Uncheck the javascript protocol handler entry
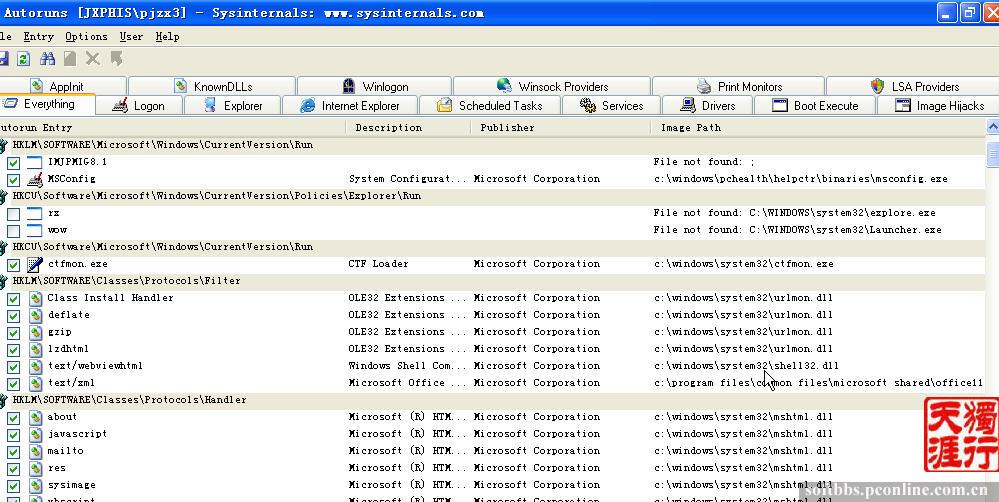 click(x=14, y=434)
